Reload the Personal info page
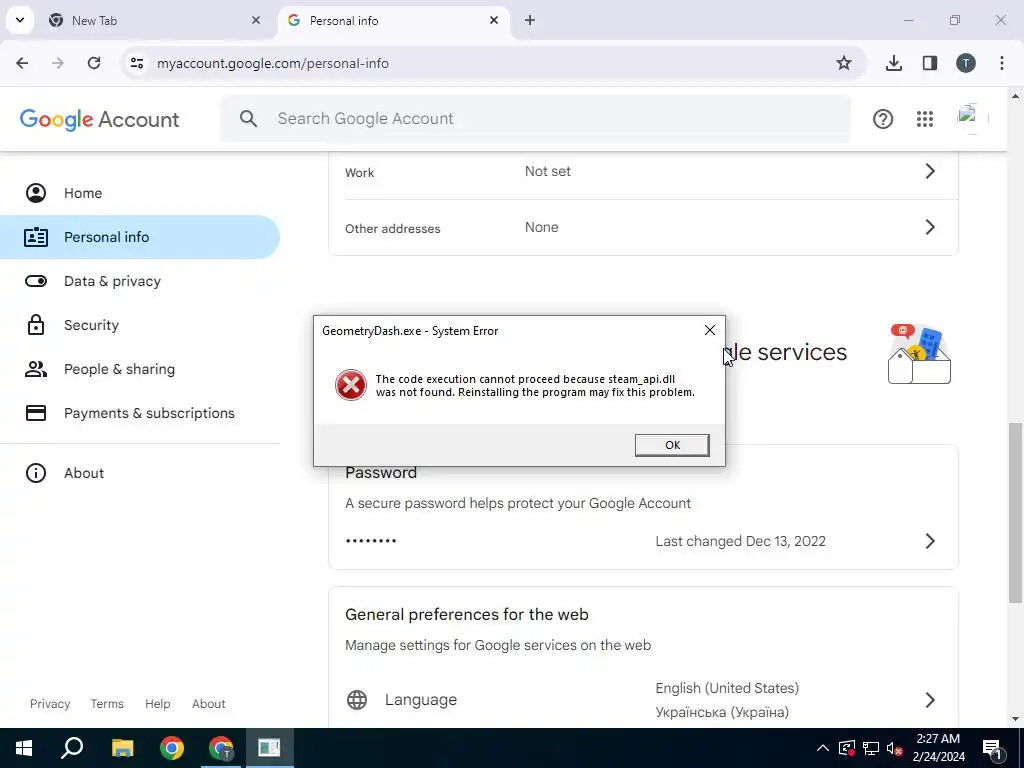Viewport: 1024px width, 768px height. (x=94, y=63)
